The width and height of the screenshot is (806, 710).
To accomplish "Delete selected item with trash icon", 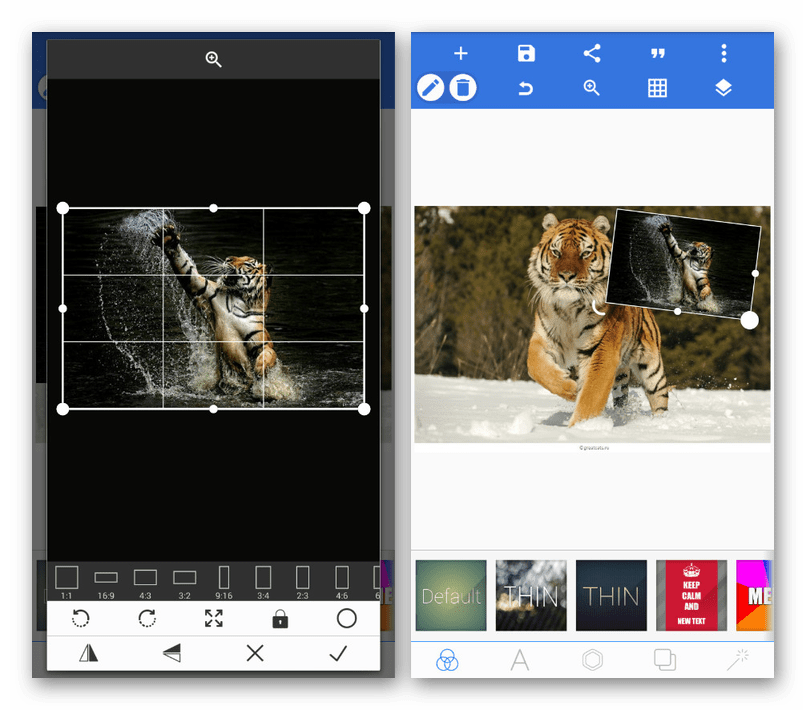I will 462,89.
